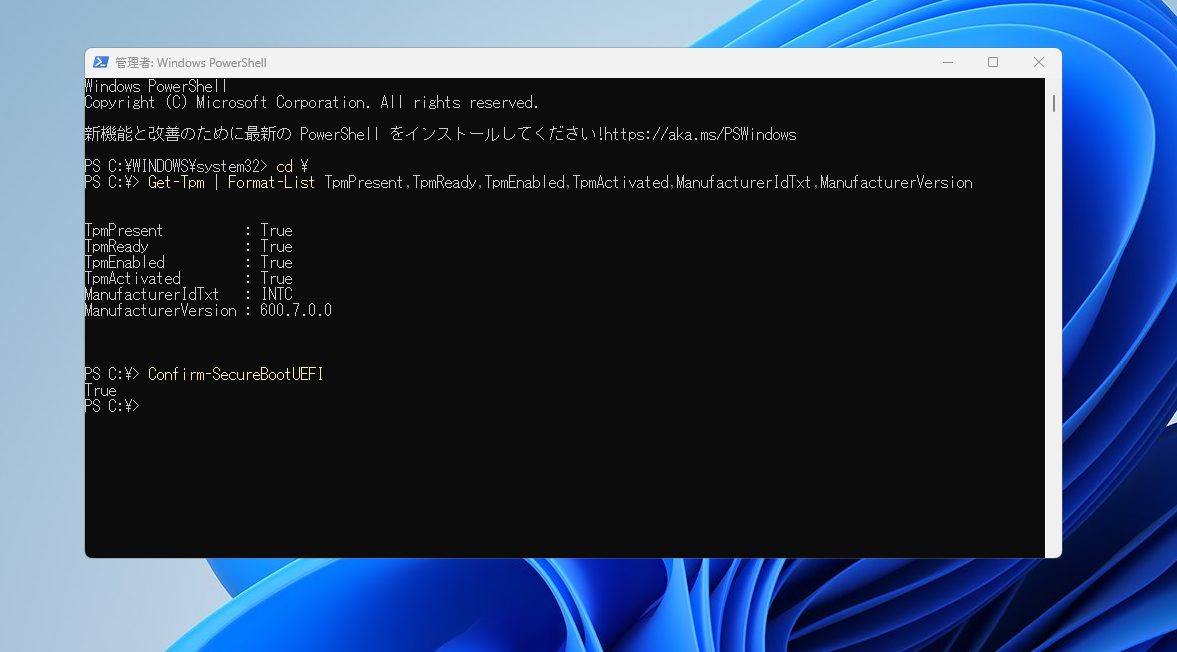The image size is (1177, 652).
Task: Click the 'TpmReady' output row label
Action: point(116,247)
